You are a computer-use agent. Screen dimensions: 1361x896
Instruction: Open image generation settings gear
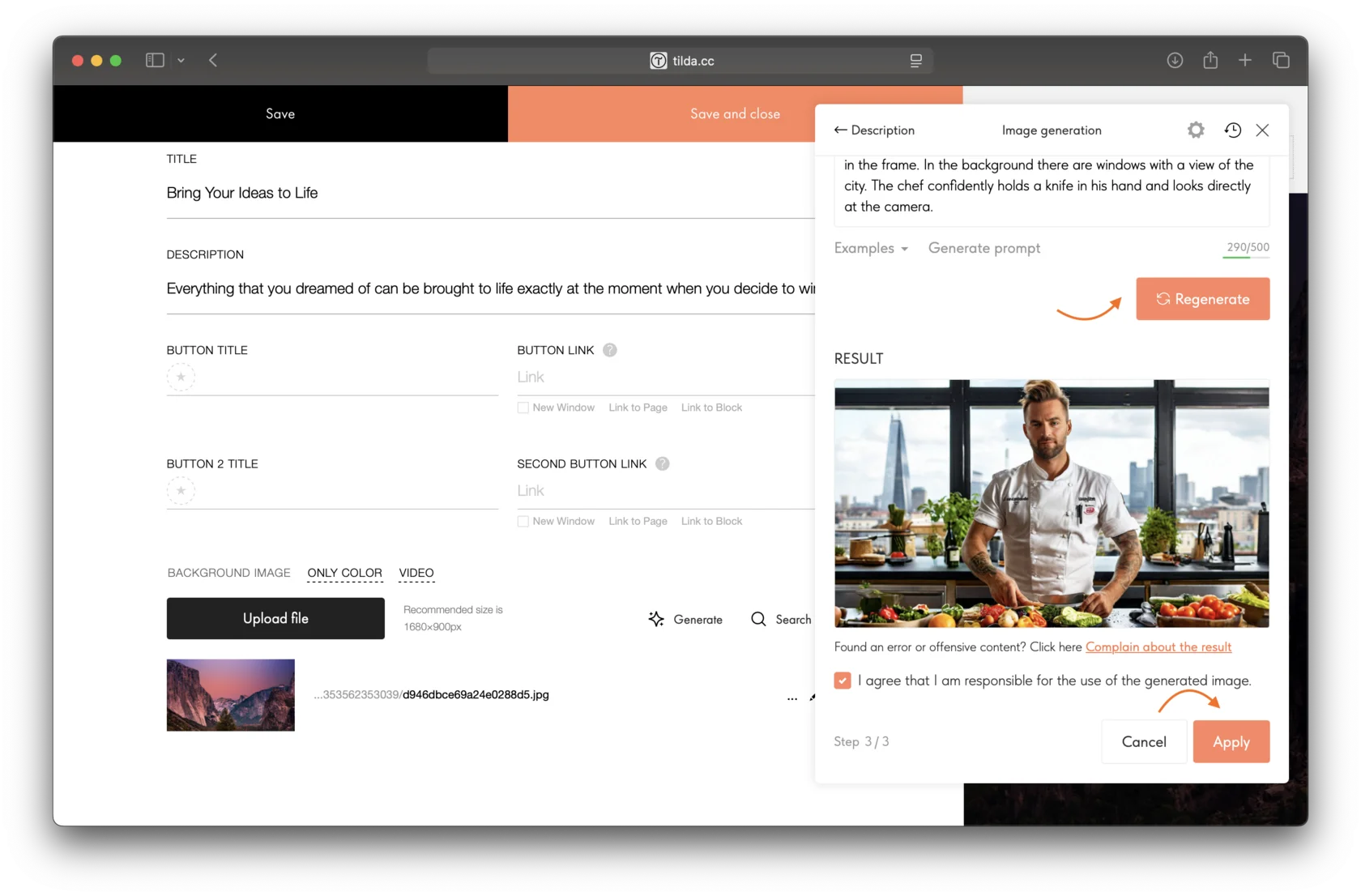1196,130
